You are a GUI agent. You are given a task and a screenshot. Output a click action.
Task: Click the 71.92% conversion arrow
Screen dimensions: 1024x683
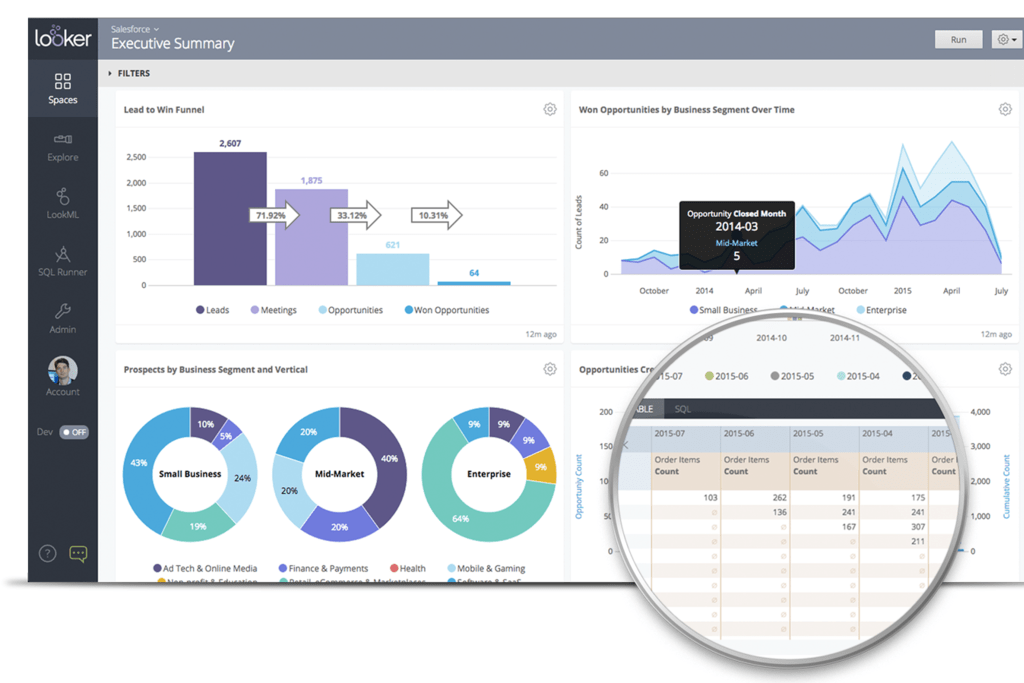[274, 215]
